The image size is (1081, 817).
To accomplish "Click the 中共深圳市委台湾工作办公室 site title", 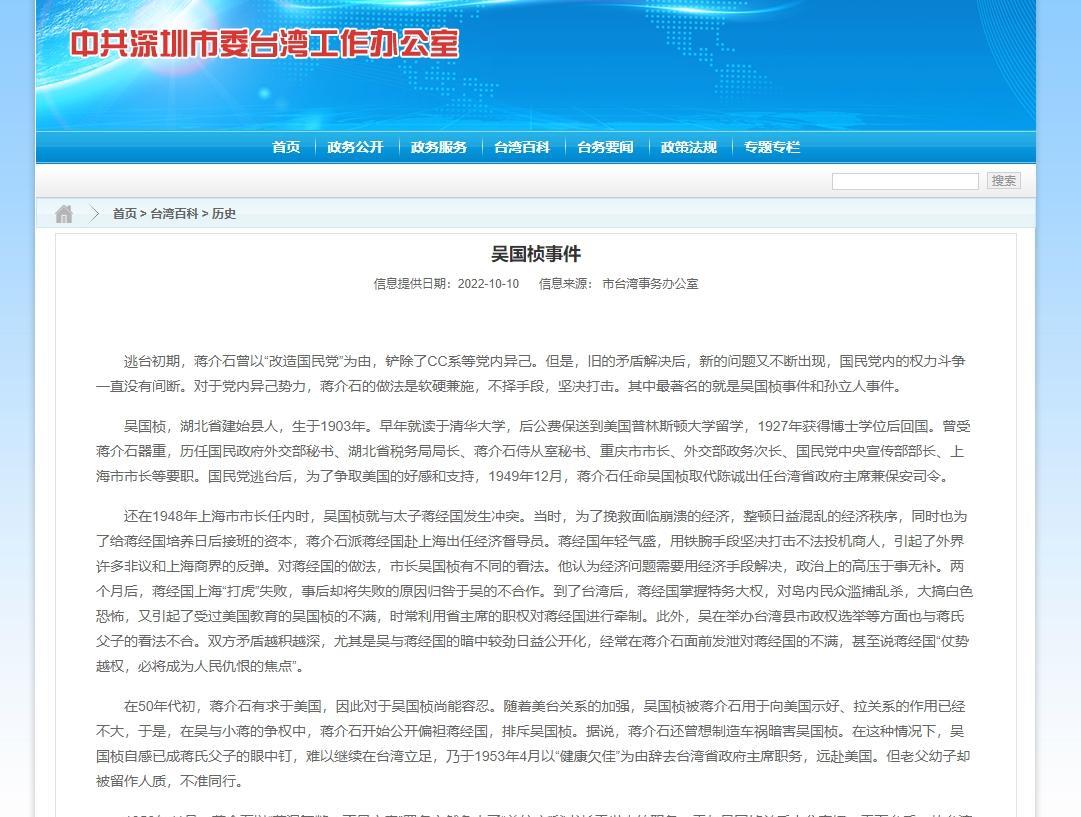I will [x=264, y=43].
